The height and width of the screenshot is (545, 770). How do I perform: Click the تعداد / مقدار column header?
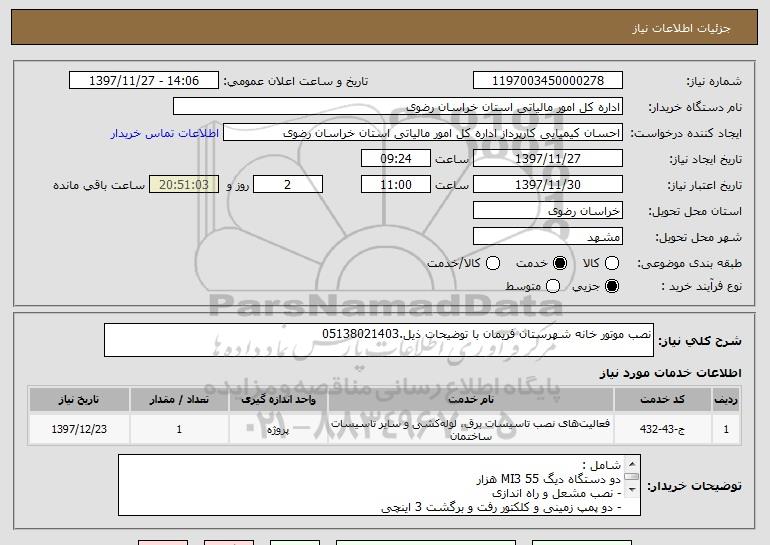click(179, 399)
